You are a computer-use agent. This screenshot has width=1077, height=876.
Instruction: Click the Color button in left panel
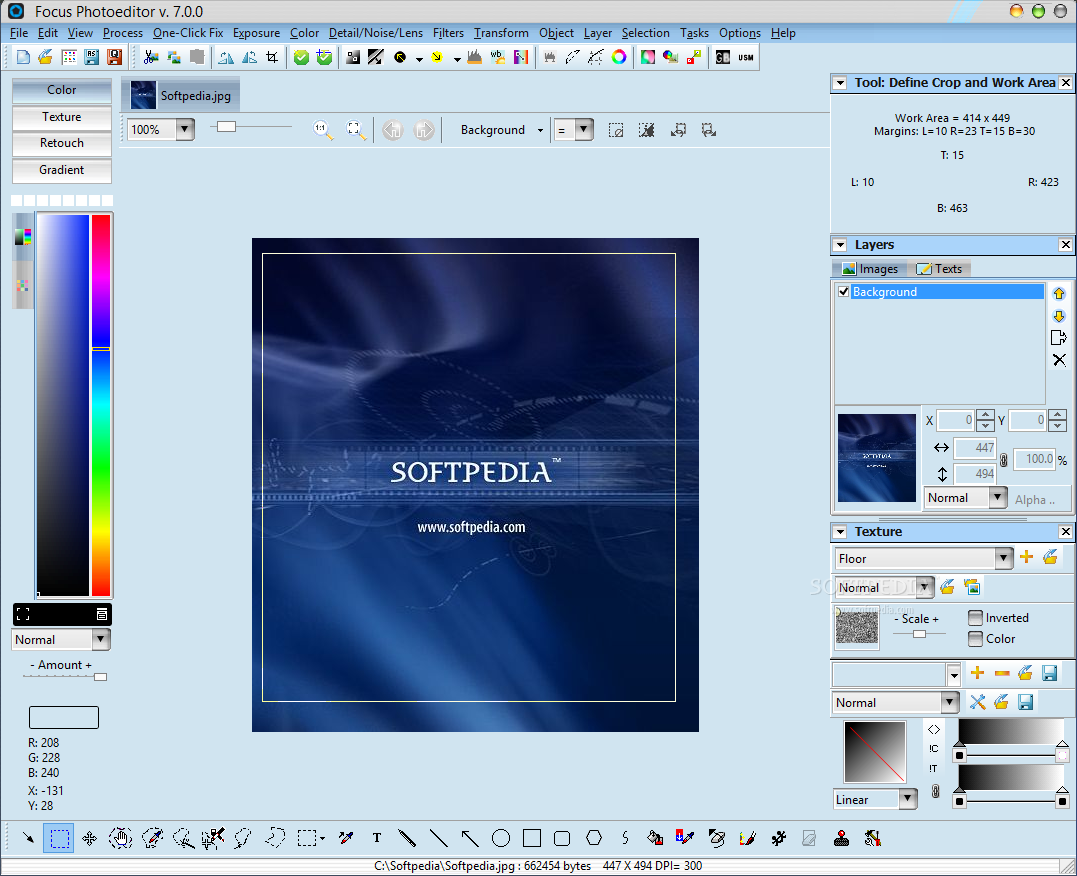(x=62, y=90)
